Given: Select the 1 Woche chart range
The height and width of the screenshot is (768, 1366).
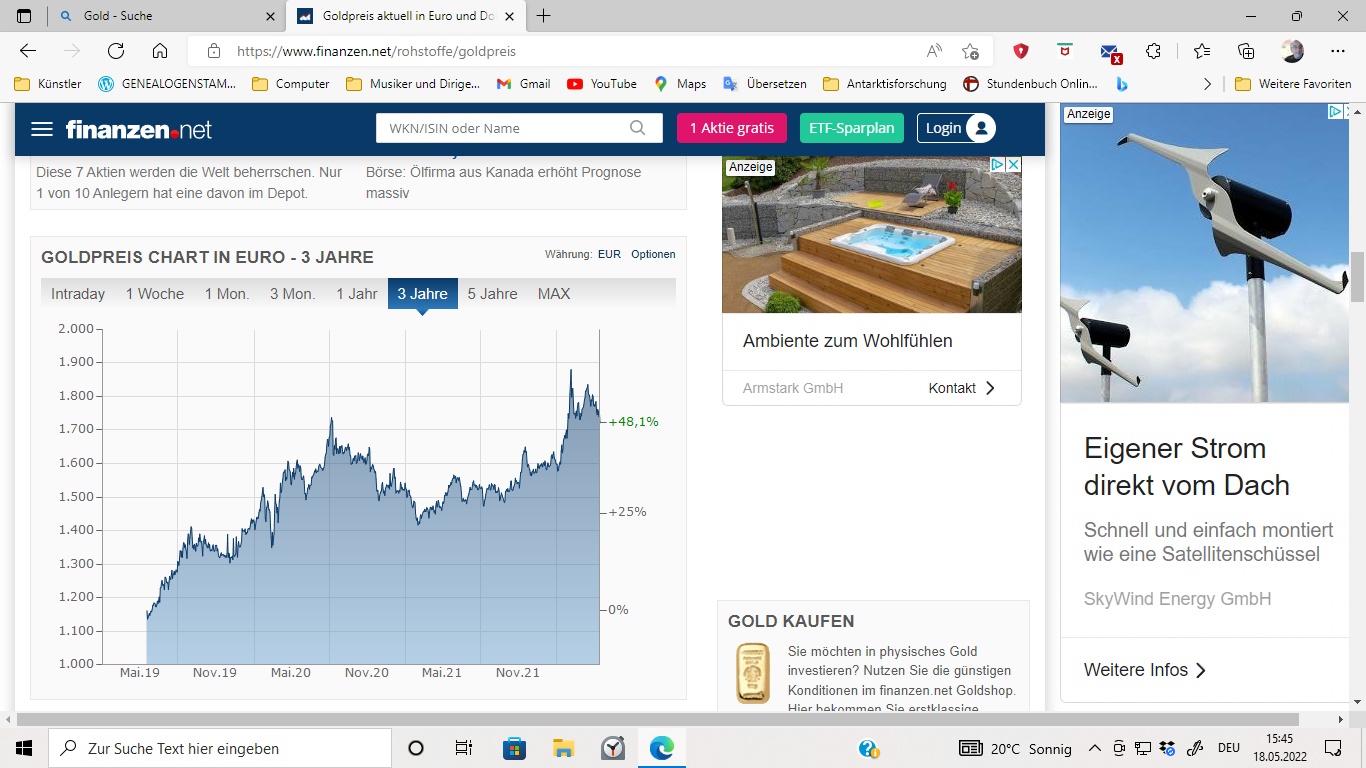Looking at the screenshot, I should 155,294.
